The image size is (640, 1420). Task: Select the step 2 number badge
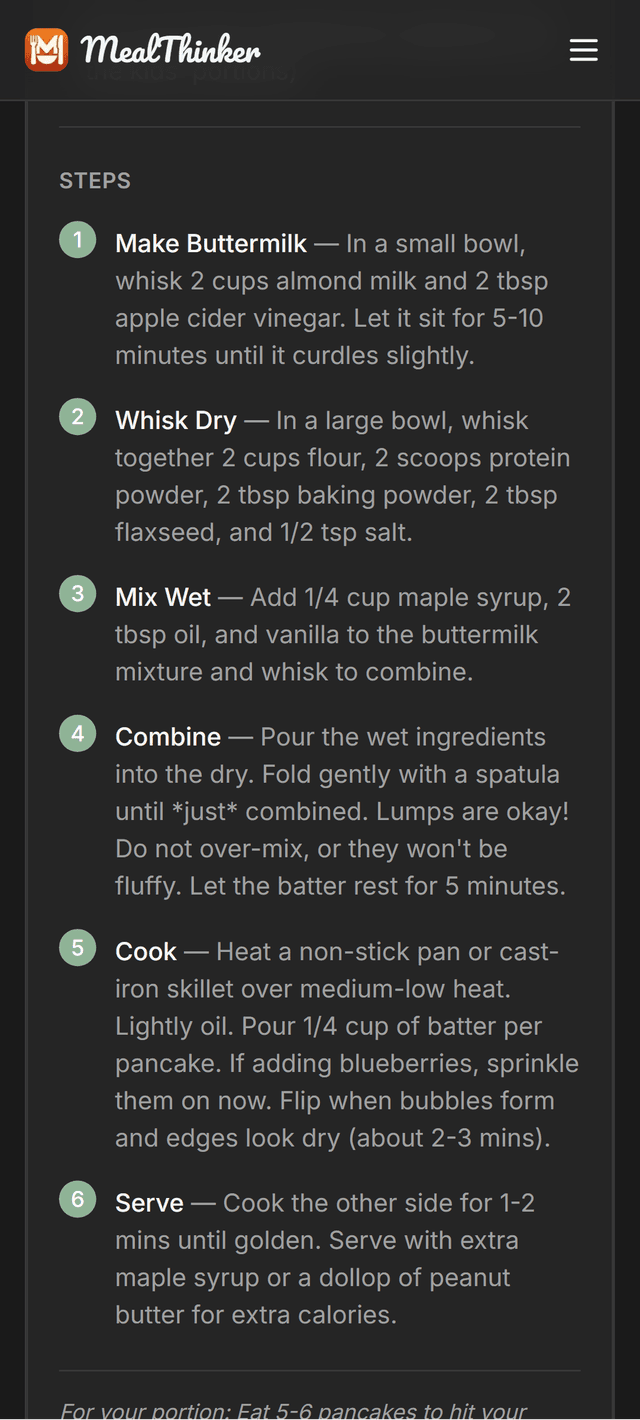click(77, 417)
